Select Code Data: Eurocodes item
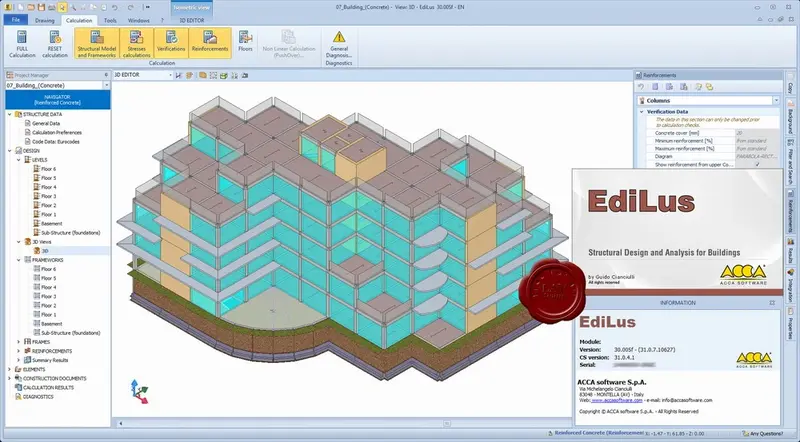Image resolution: width=800 pixels, height=442 pixels. click(56, 142)
